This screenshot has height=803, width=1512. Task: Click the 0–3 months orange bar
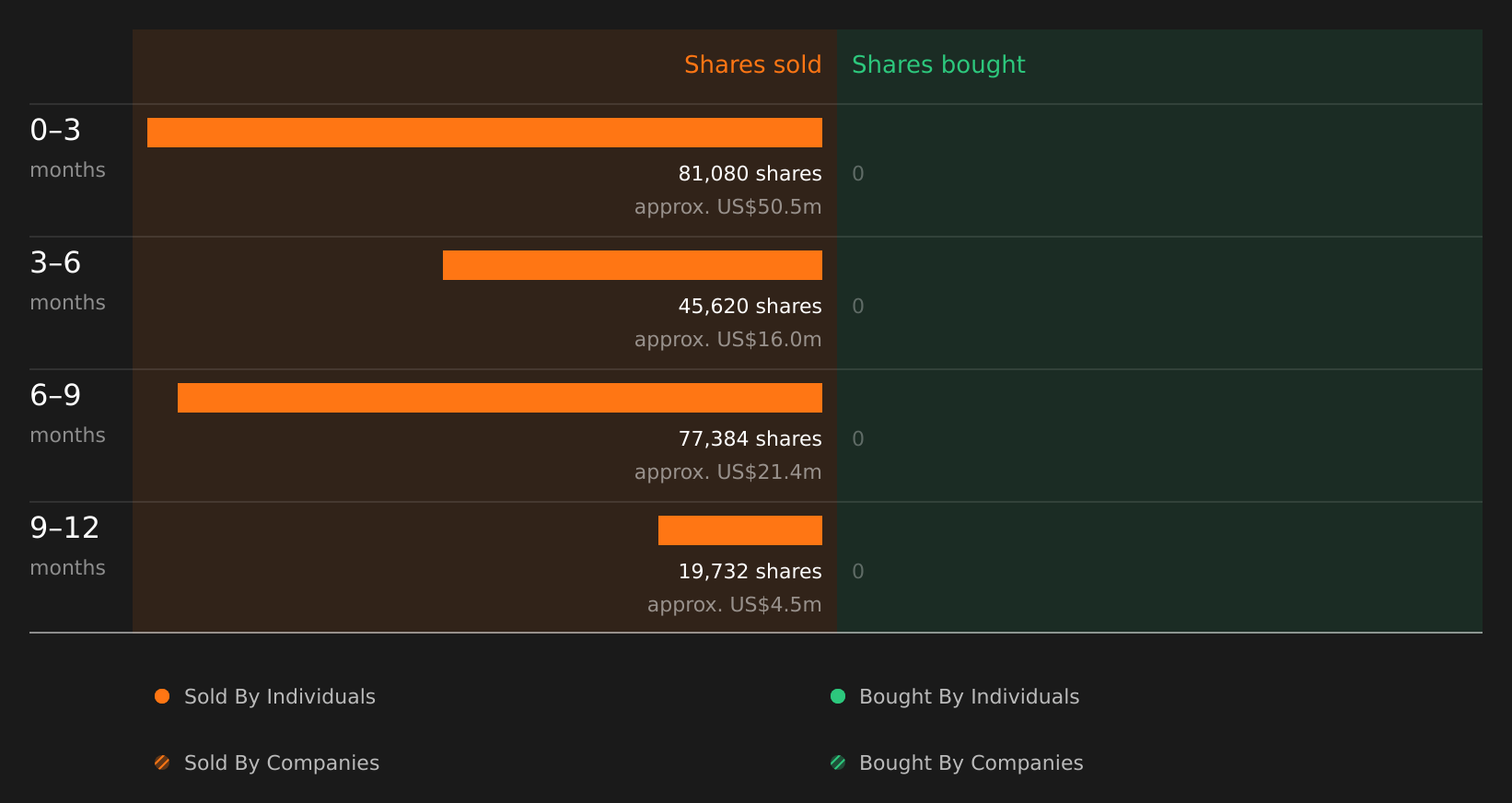click(x=484, y=133)
